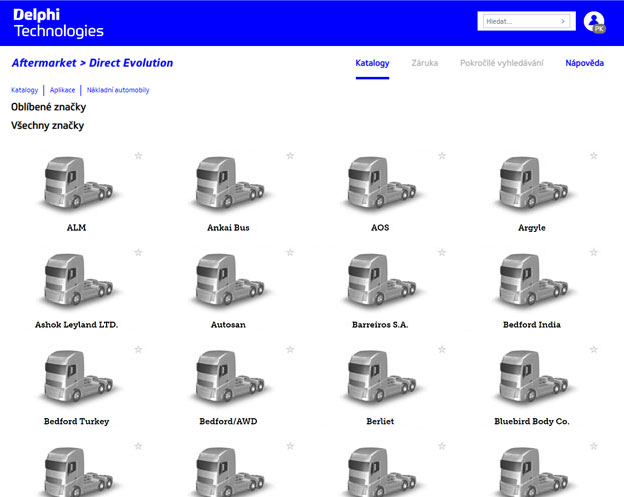Click the AOS brand name
This screenshot has width=624, height=497.
tap(380, 228)
